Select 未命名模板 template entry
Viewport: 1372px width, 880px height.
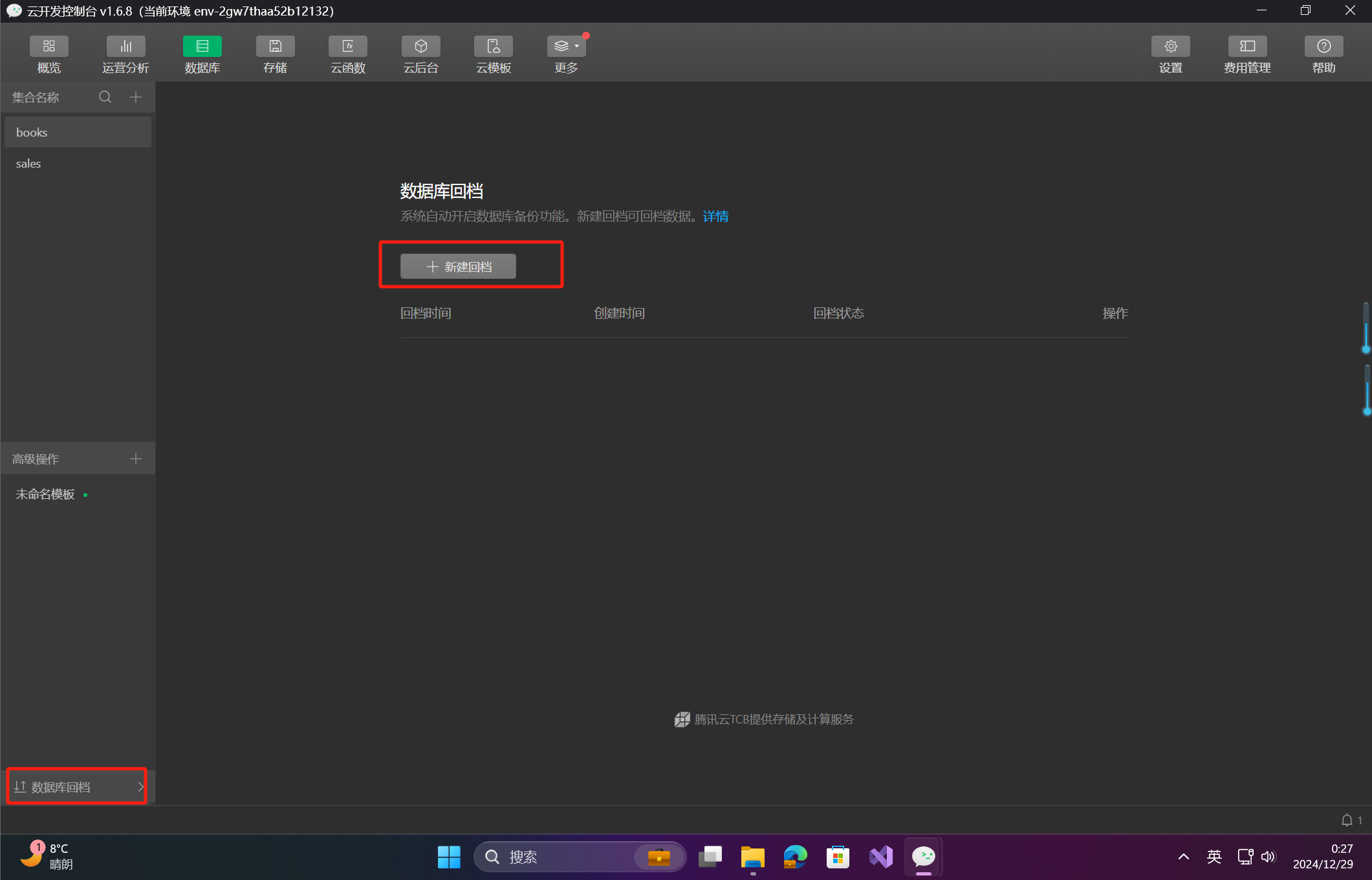[x=45, y=494]
